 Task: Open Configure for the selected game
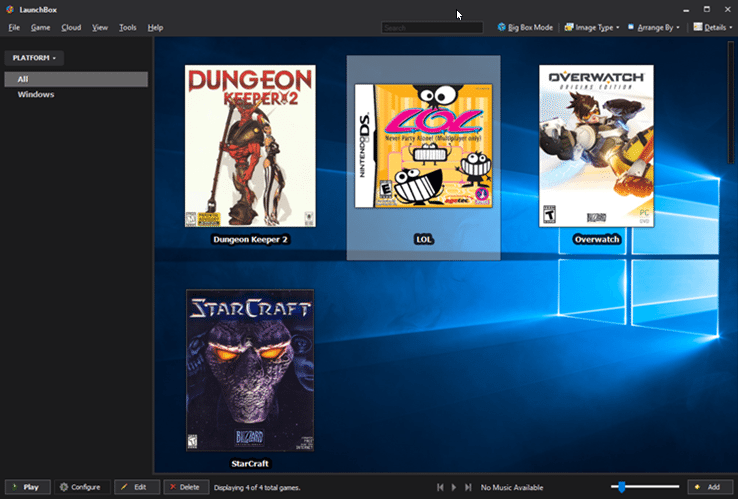tap(80, 487)
